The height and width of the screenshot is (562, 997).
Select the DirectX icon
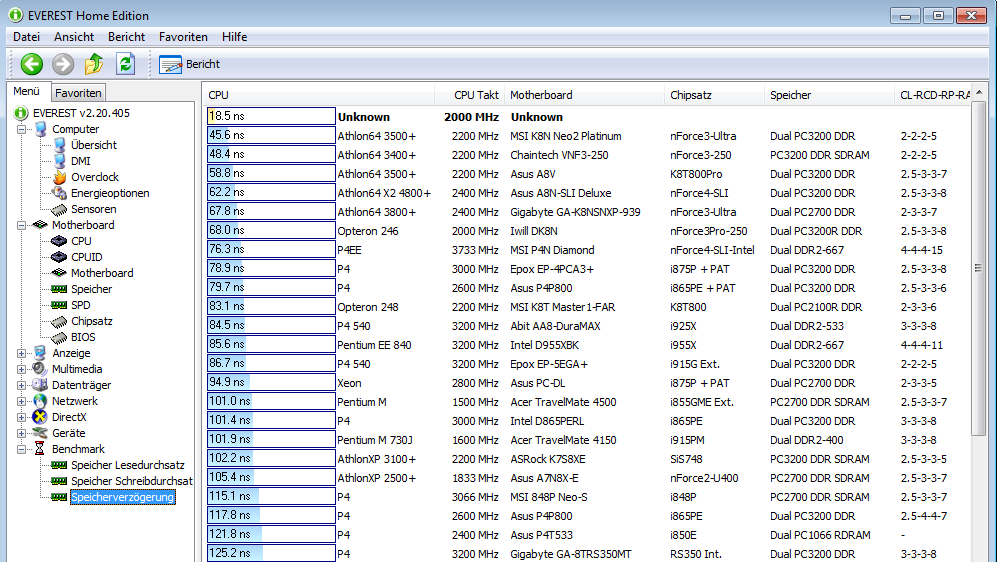40,417
